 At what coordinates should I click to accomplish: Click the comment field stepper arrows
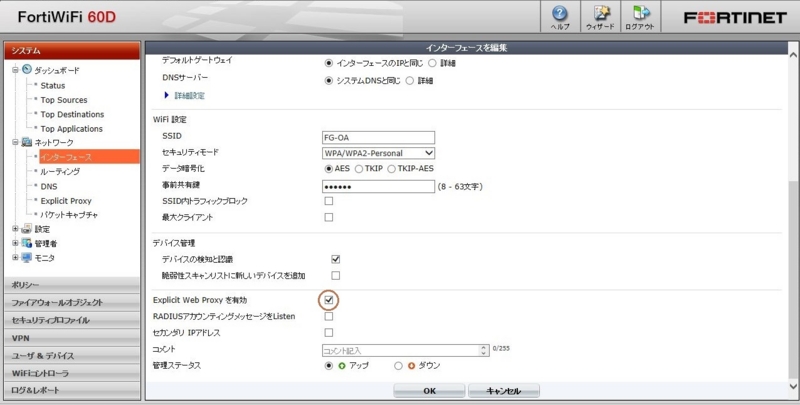[x=484, y=350]
